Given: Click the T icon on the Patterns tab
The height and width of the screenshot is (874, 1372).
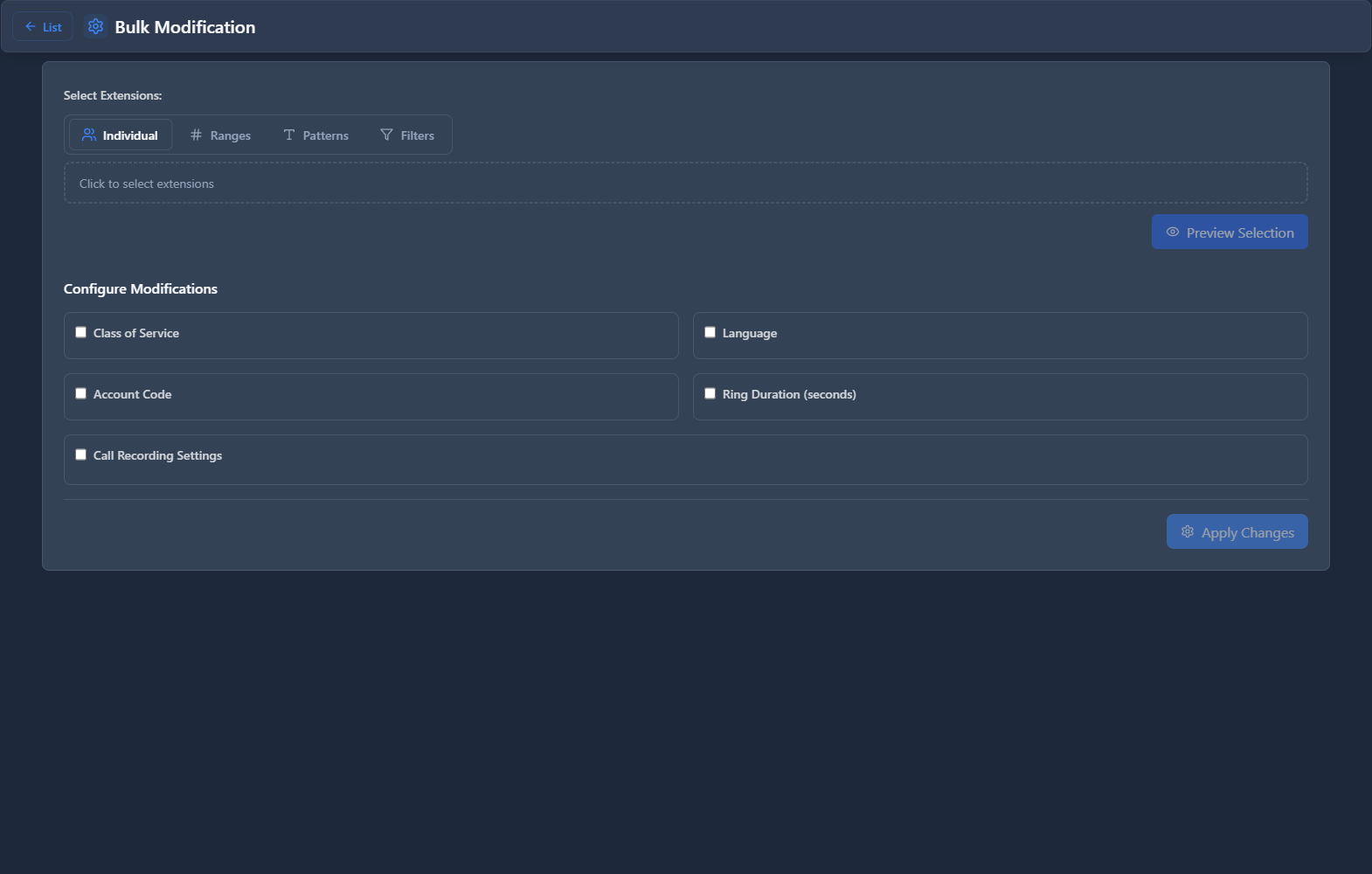Looking at the screenshot, I should point(289,135).
